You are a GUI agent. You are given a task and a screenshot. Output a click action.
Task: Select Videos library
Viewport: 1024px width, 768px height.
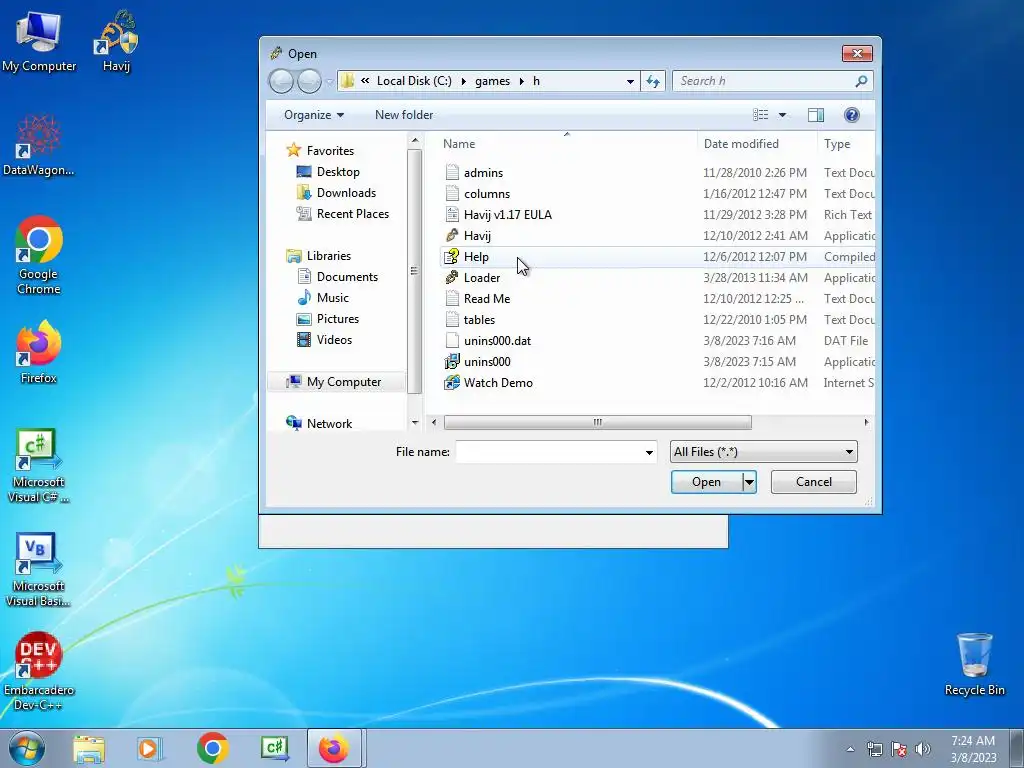coord(325,340)
